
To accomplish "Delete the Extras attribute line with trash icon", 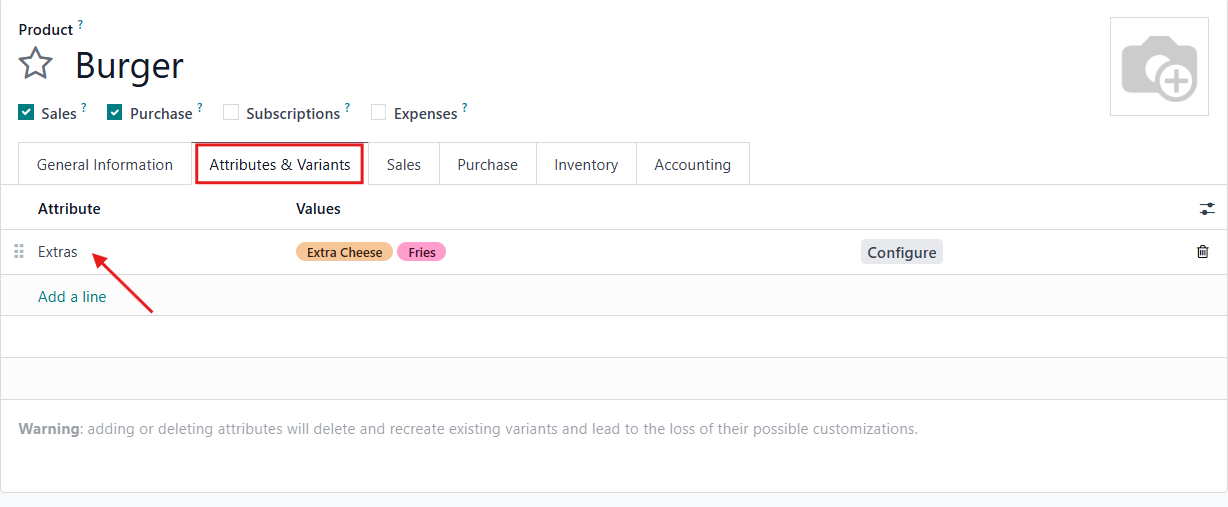I will (x=1202, y=252).
